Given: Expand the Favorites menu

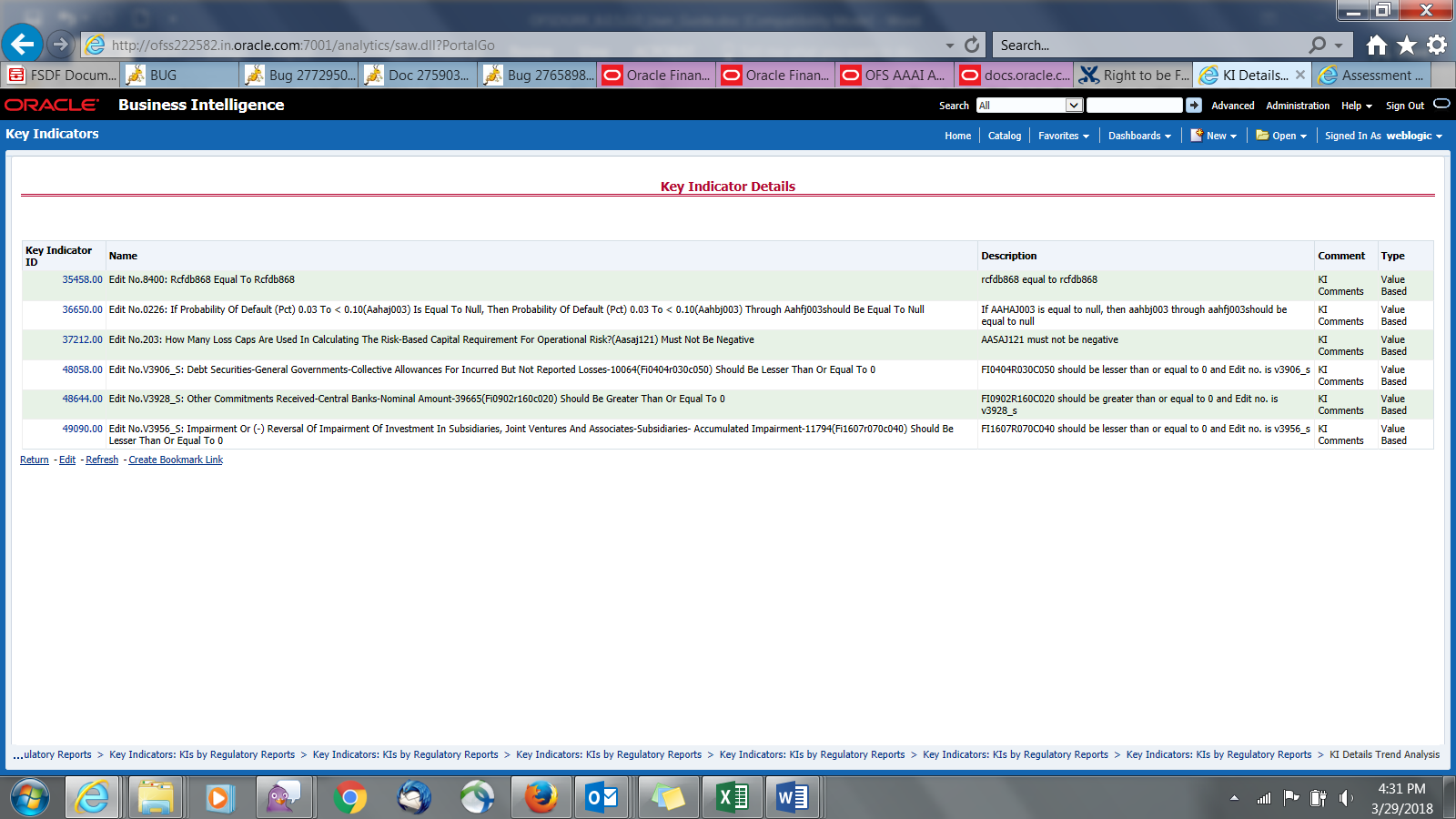Looking at the screenshot, I should [x=1064, y=136].
